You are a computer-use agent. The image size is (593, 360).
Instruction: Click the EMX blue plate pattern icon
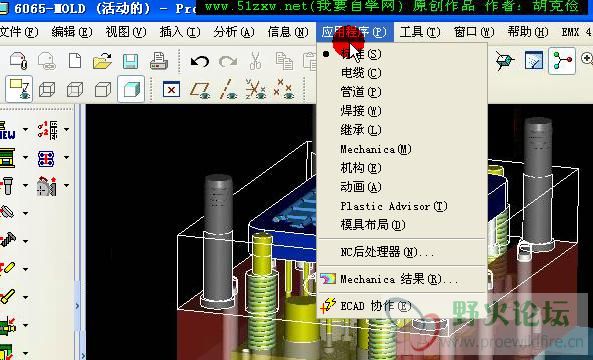(x=46, y=159)
